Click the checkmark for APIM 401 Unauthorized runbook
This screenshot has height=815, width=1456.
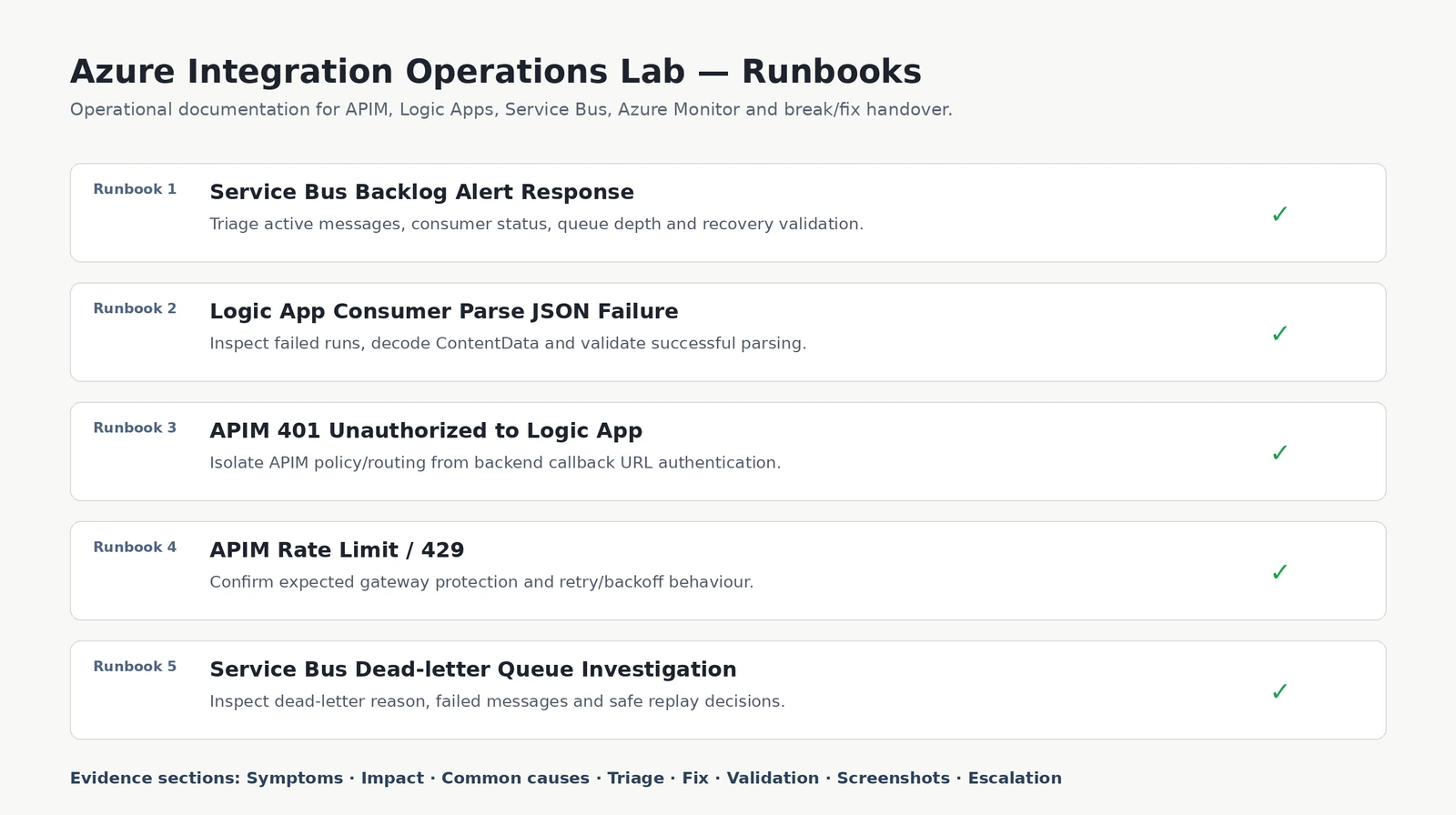pos(1279,452)
